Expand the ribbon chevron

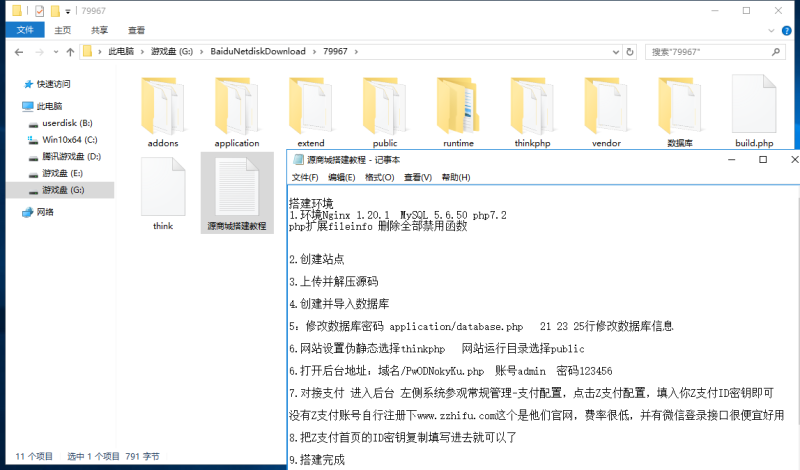click(771, 31)
